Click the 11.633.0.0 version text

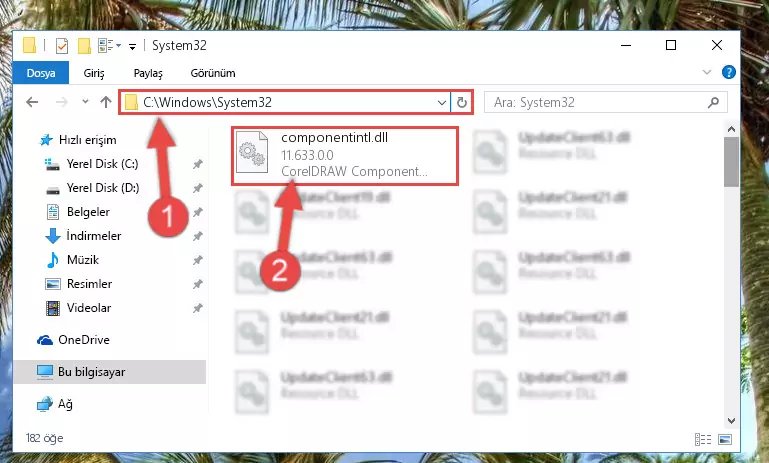307,155
